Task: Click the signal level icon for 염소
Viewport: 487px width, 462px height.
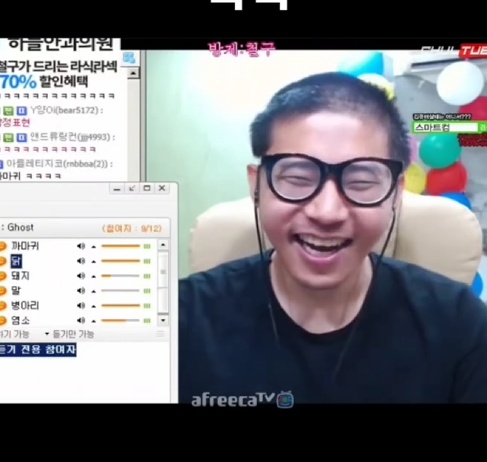Action: [147, 321]
